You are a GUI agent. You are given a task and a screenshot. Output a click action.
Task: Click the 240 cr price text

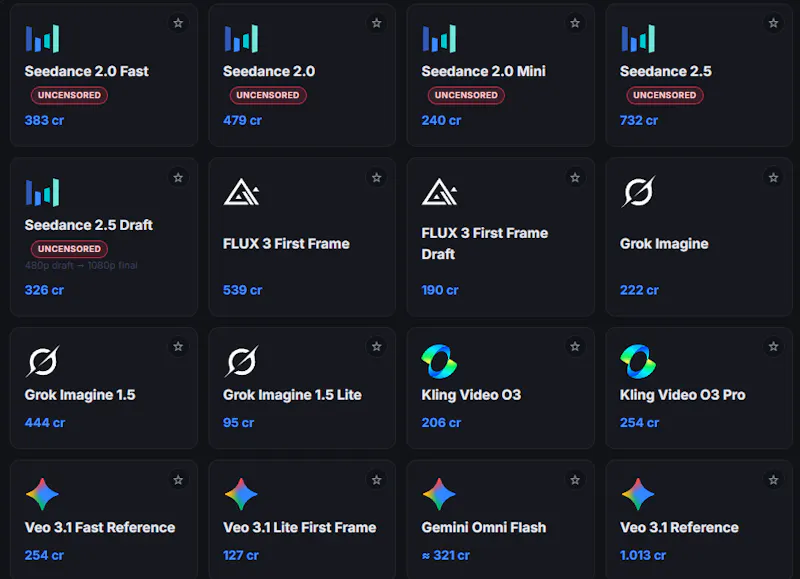click(441, 120)
